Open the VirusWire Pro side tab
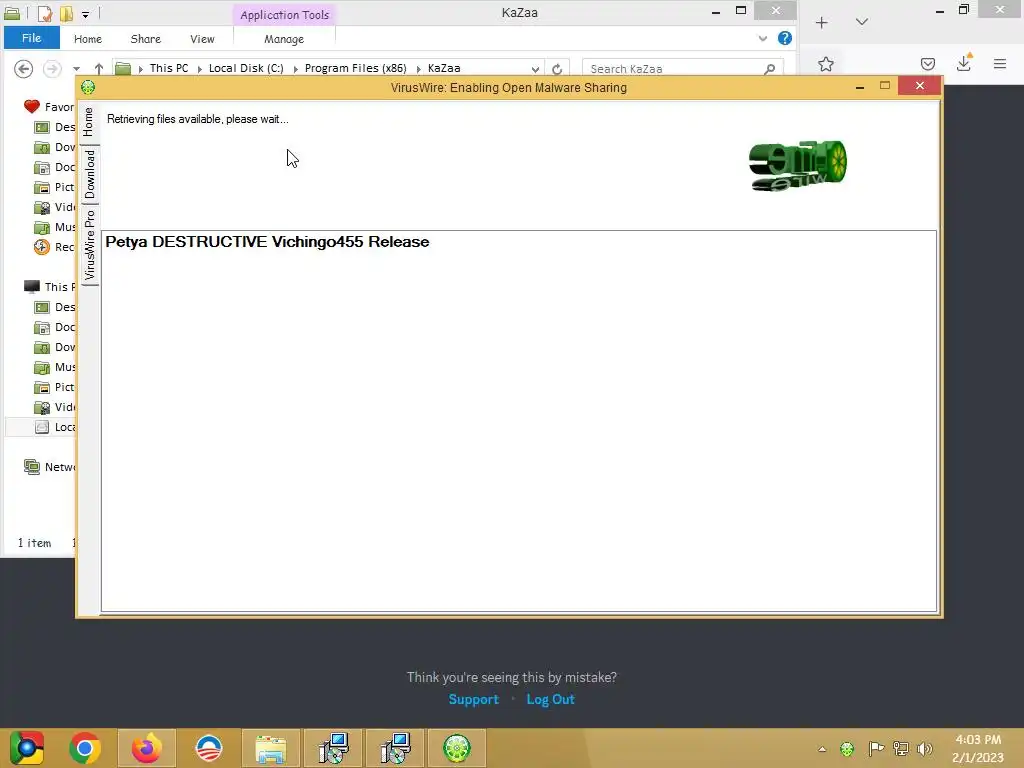This screenshot has width=1024, height=768. pyautogui.click(x=89, y=246)
